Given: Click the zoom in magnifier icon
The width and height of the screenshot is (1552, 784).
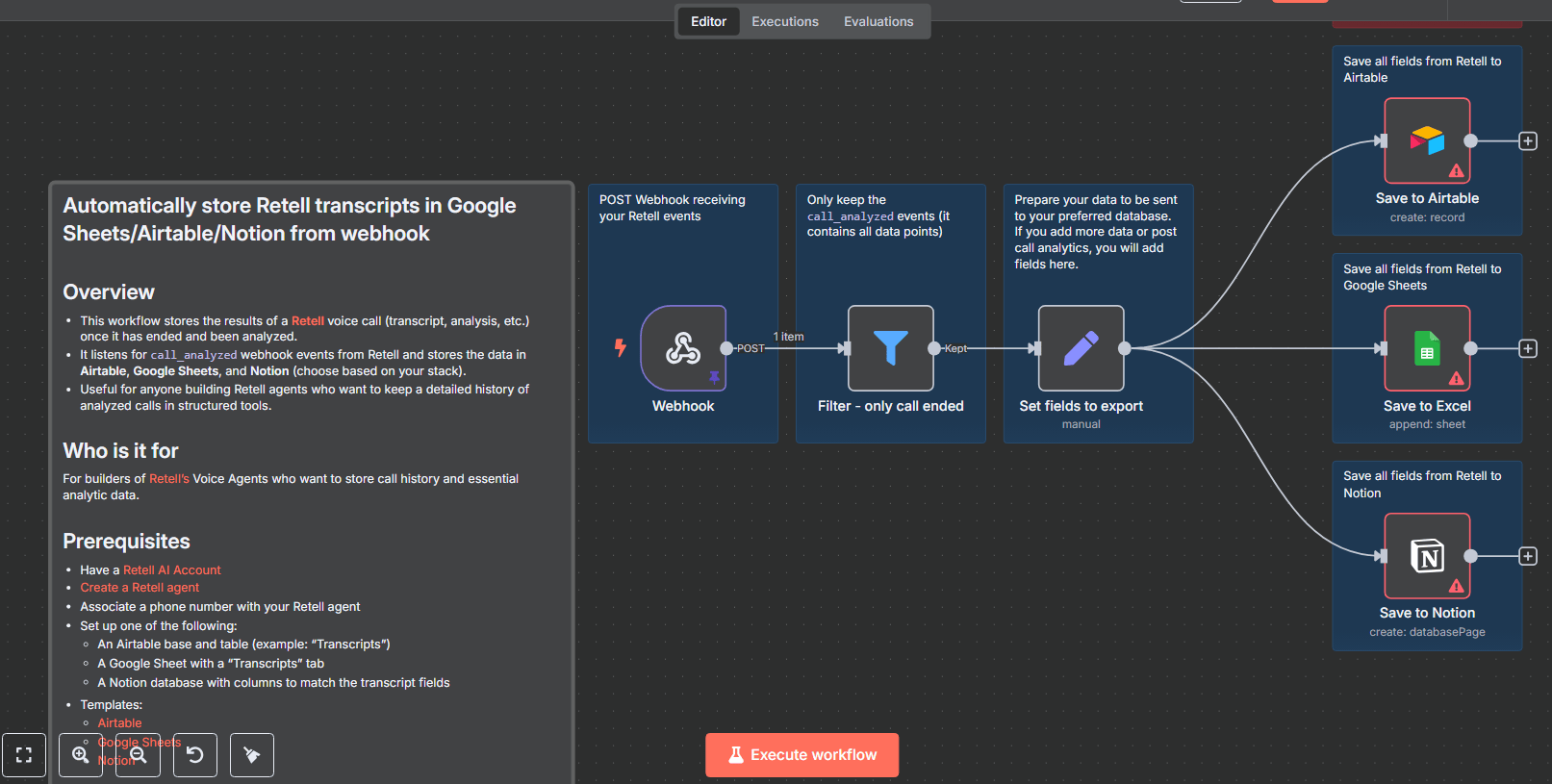Looking at the screenshot, I should 81,755.
